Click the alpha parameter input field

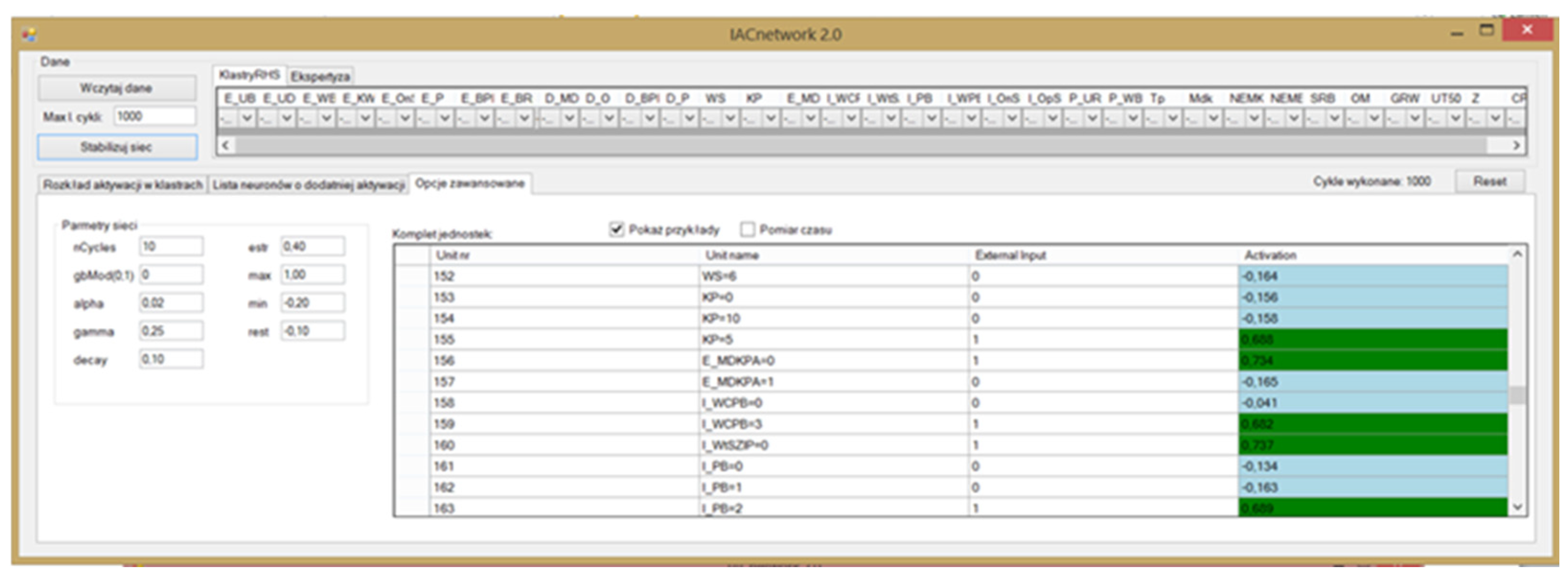171,303
